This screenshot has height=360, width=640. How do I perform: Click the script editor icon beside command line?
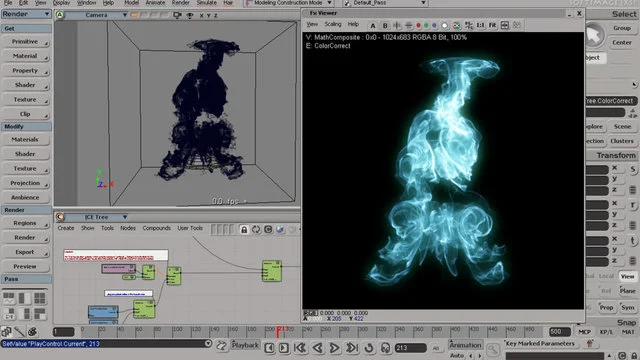click(x=222, y=346)
